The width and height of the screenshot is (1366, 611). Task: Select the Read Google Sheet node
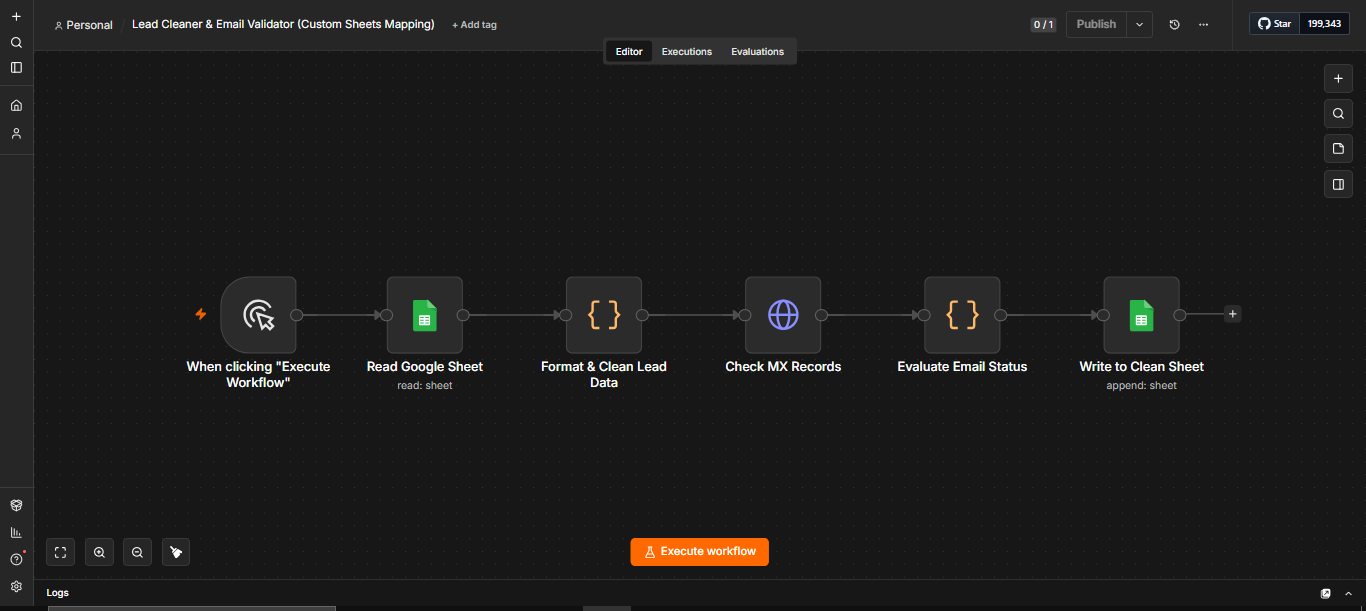coord(425,315)
